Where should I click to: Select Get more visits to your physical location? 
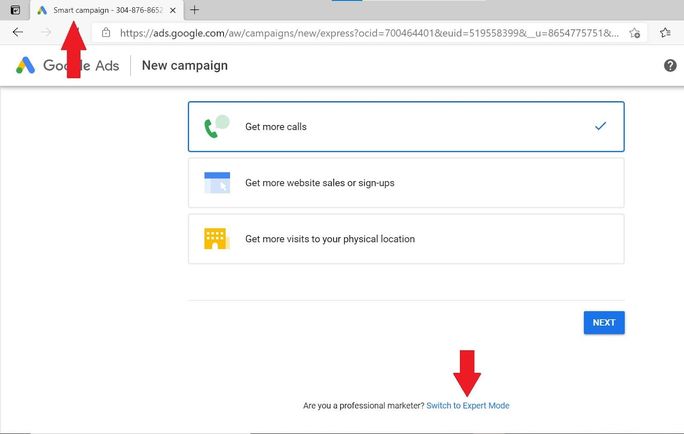coord(405,239)
